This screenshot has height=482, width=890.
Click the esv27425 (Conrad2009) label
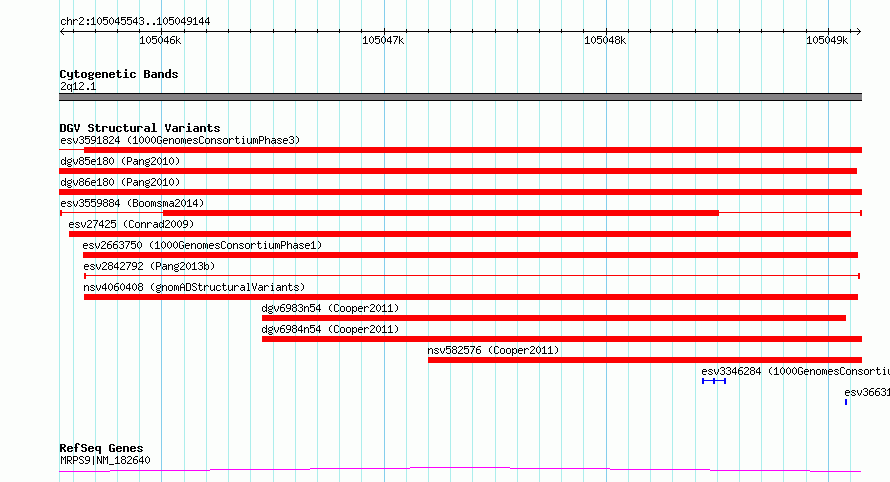pos(131,224)
